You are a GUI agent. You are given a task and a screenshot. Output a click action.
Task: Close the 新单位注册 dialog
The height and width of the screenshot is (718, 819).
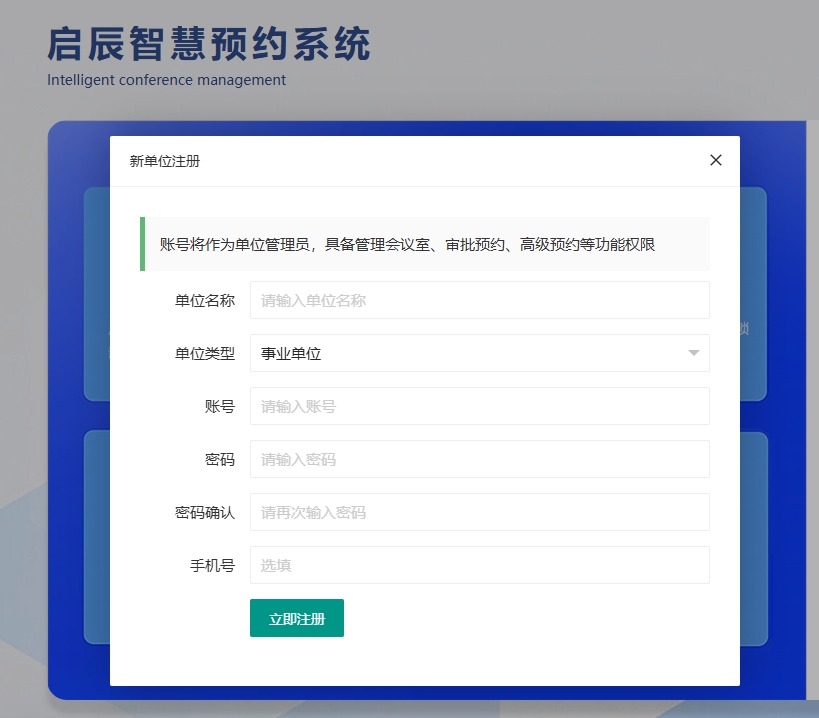[715, 160]
